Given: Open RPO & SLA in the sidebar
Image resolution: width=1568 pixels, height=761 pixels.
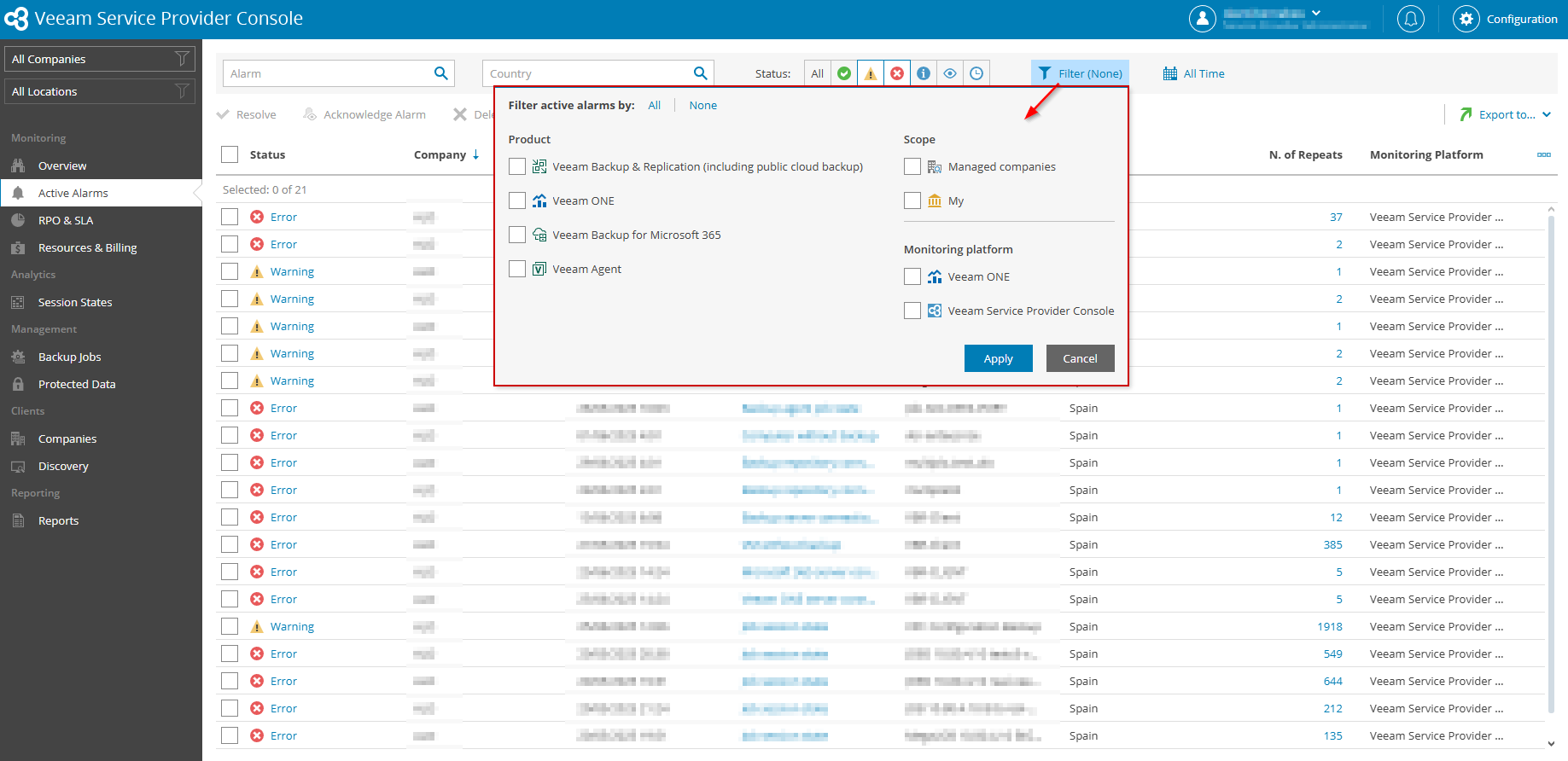Looking at the screenshot, I should point(66,220).
